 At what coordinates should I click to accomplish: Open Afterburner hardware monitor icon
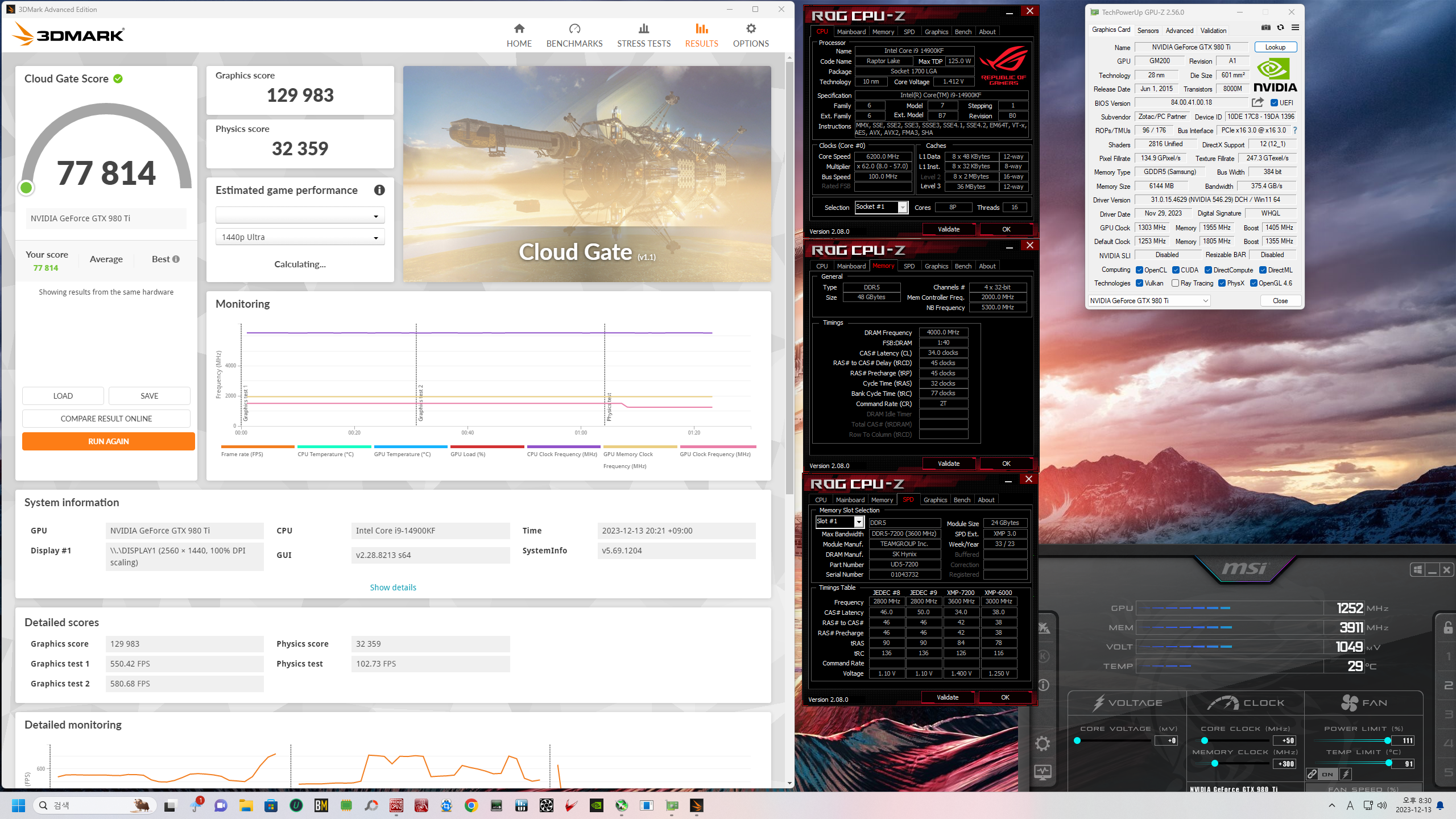pyautogui.click(x=1043, y=772)
